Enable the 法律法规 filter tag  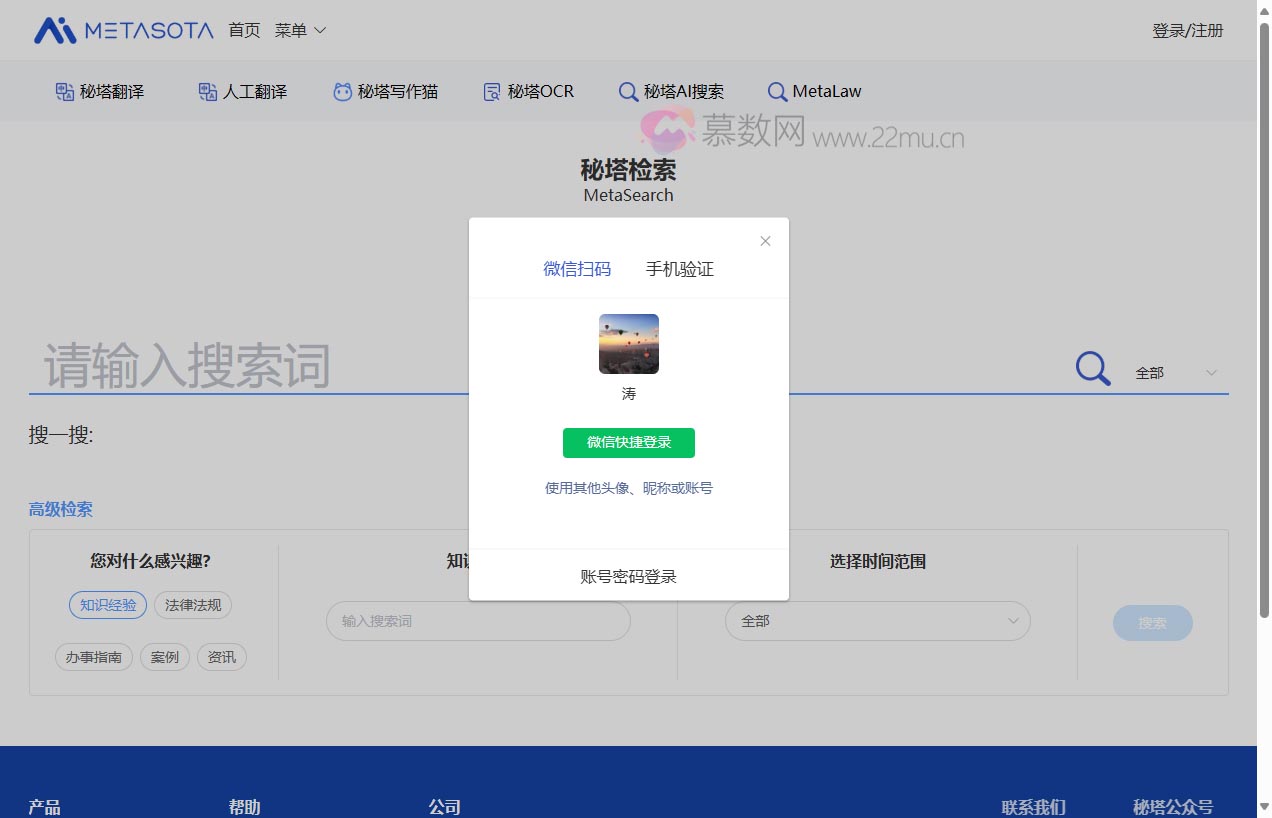[x=192, y=605]
